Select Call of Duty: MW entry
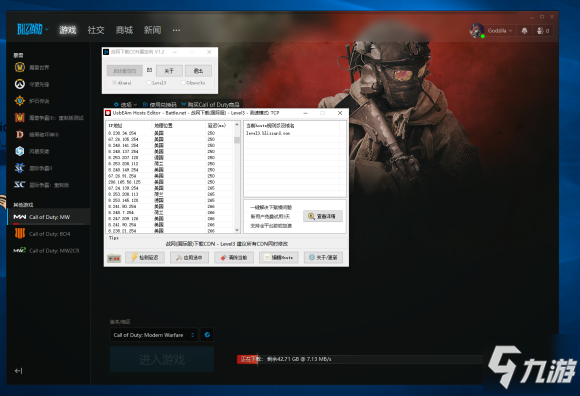This screenshot has width=580, height=396. coord(48,217)
